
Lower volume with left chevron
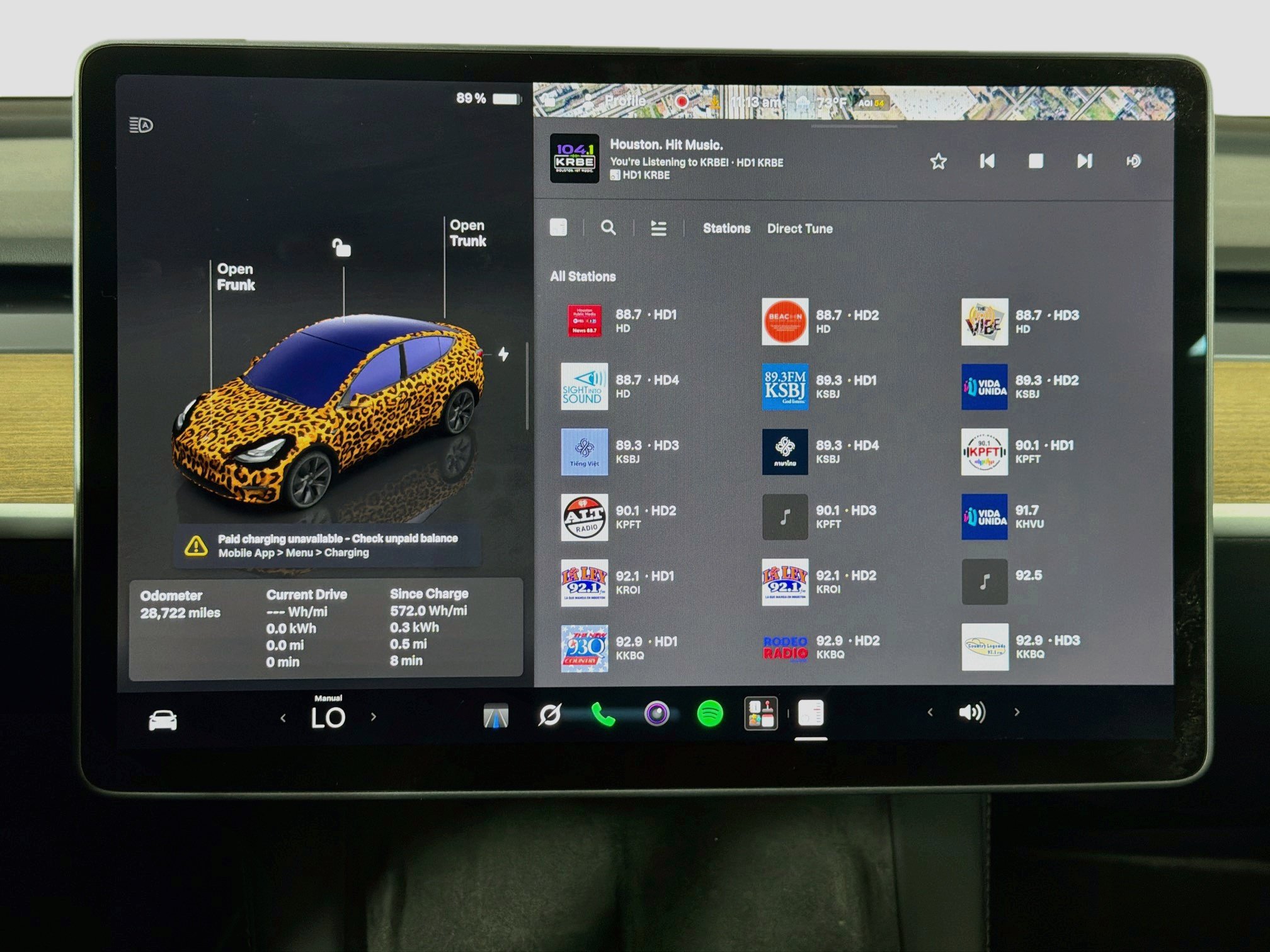point(930,712)
